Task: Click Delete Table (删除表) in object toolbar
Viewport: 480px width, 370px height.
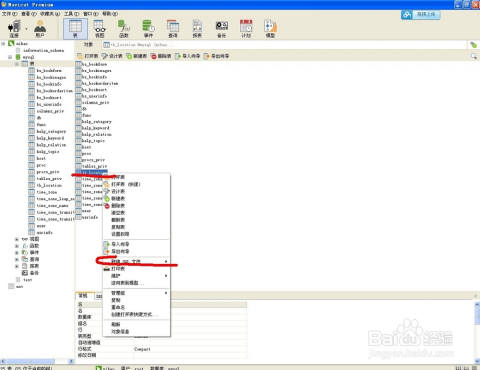Action: (x=161, y=56)
